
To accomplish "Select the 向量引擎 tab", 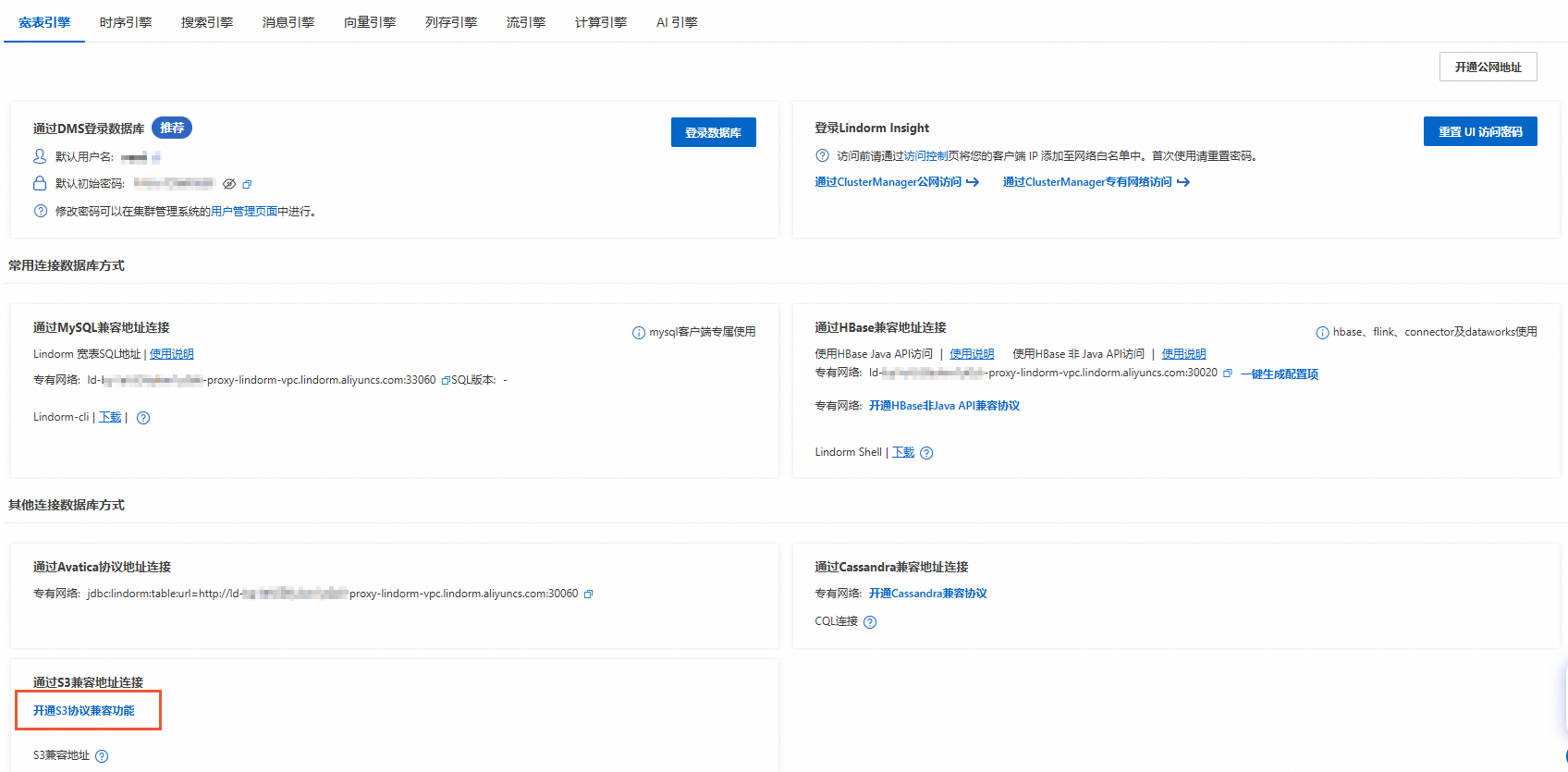I will click(x=370, y=22).
